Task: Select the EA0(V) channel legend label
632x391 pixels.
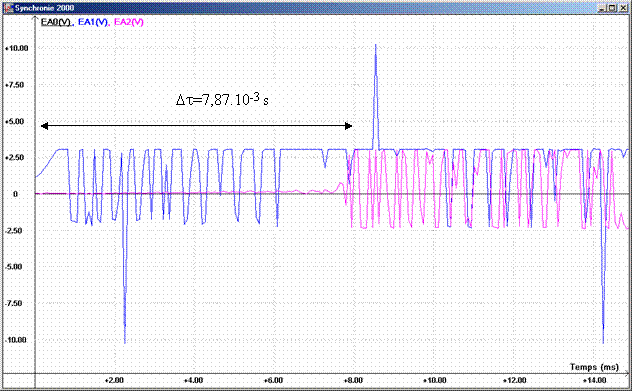Action: [x=56, y=22]
